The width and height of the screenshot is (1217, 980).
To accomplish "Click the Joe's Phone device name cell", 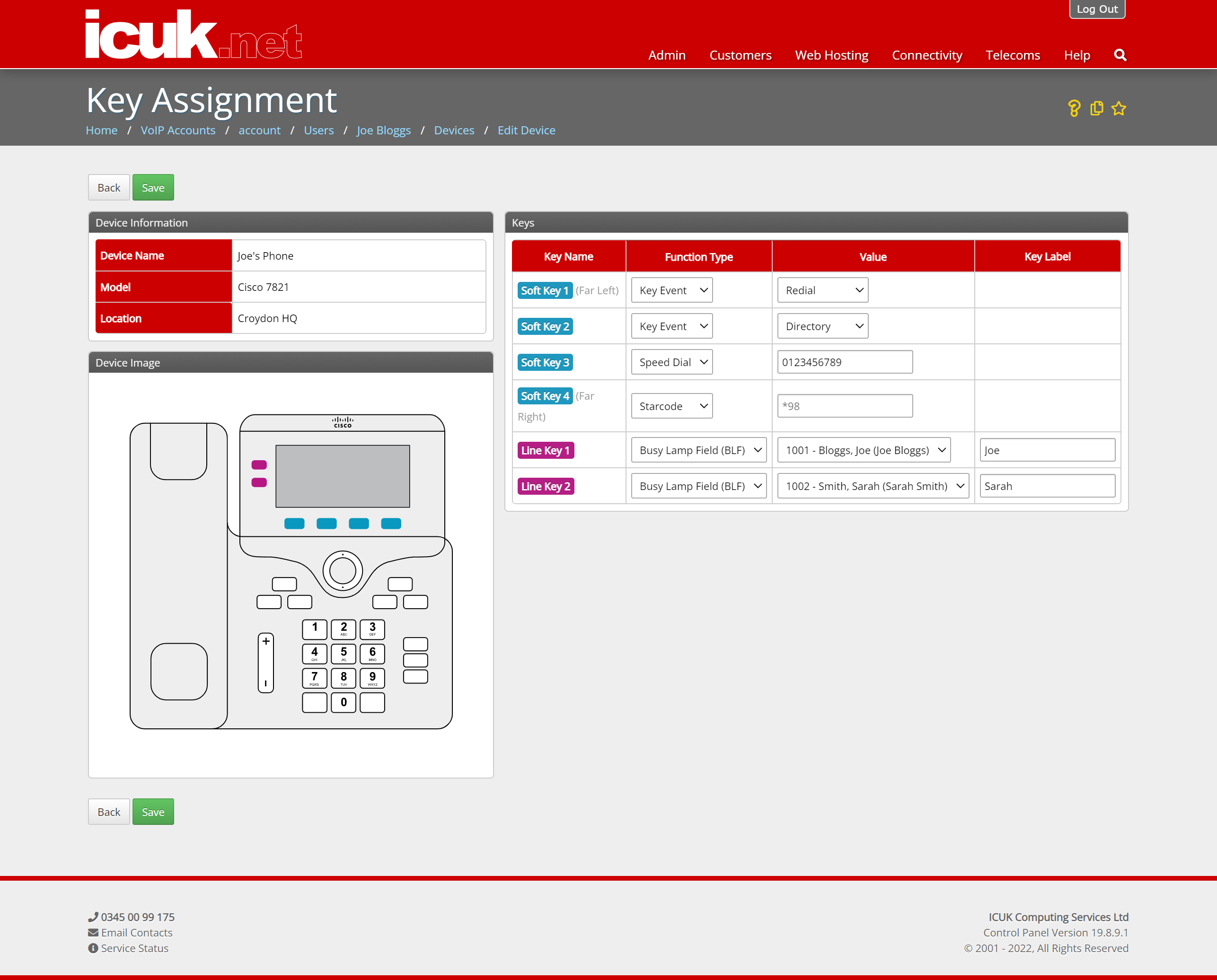I will point(359,255).
